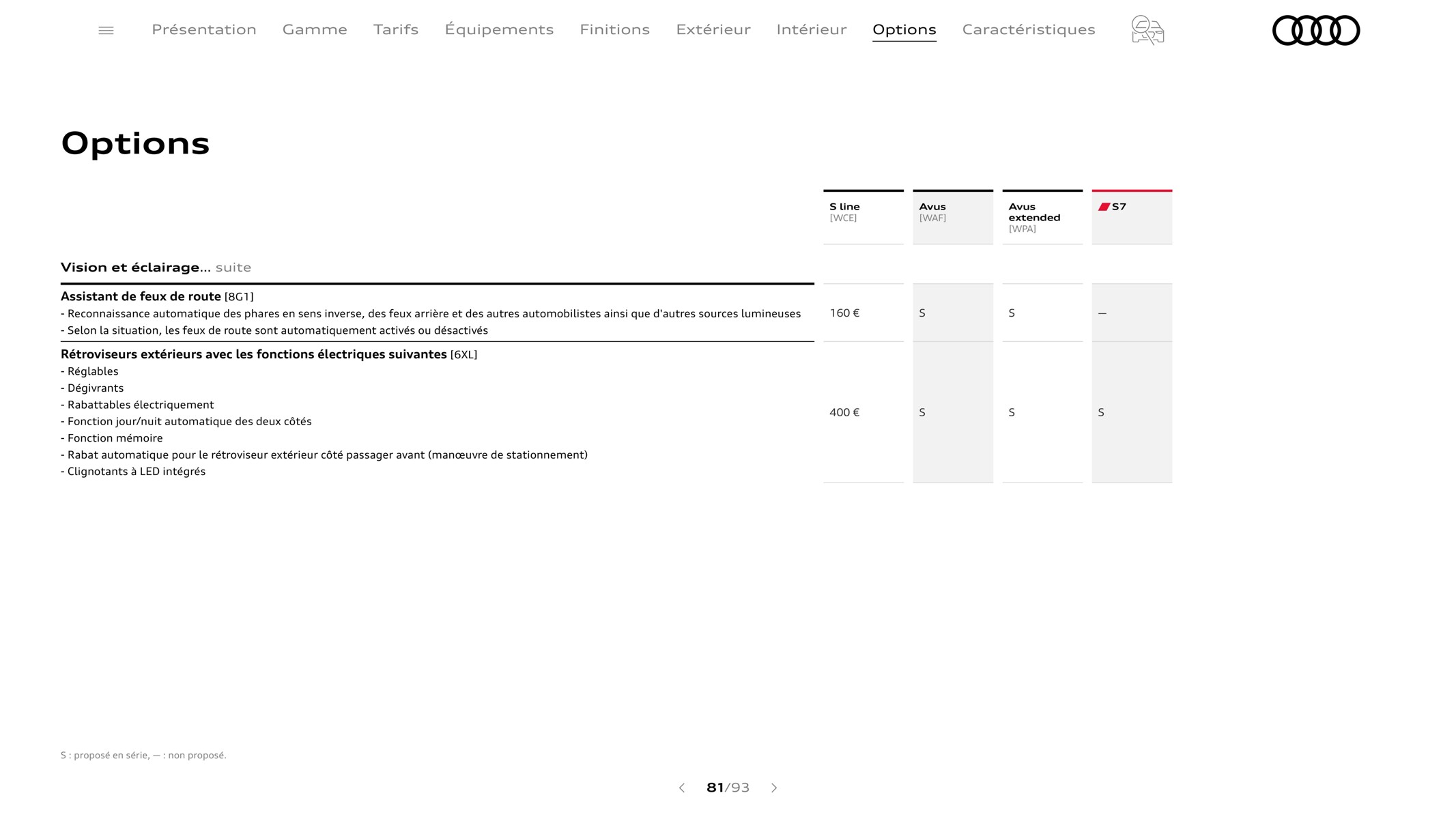1456x819 pixels.
Task: Click the '- Dégivrants' line
Action: pyautogui.click(x=92, y=388)
